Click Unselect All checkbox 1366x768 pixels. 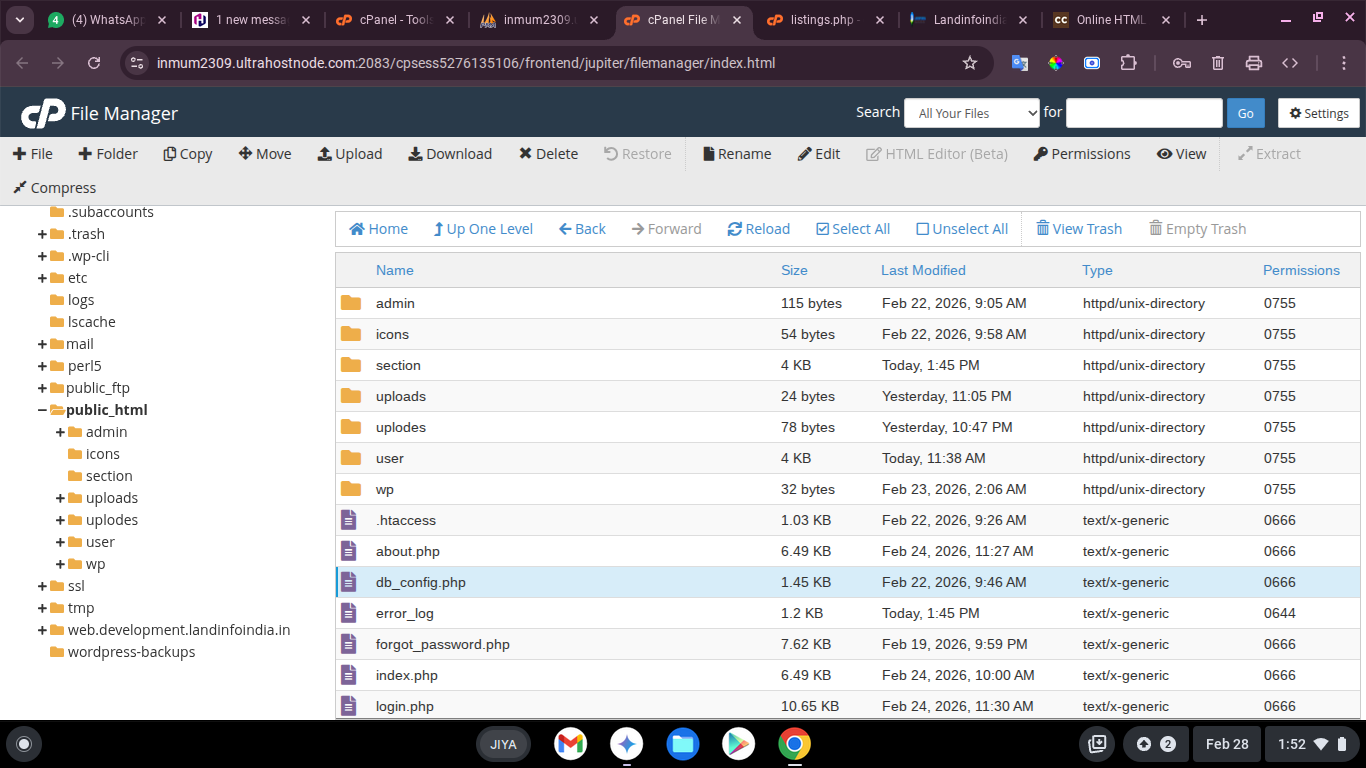[x=923, y=229]
